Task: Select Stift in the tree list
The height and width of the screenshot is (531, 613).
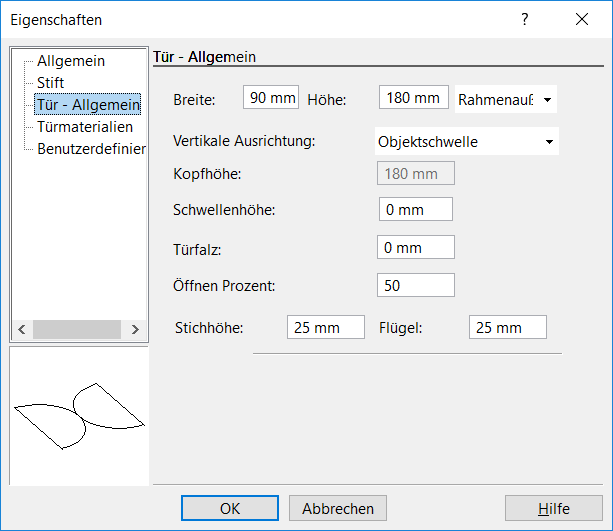Action: tap(50, 82)
